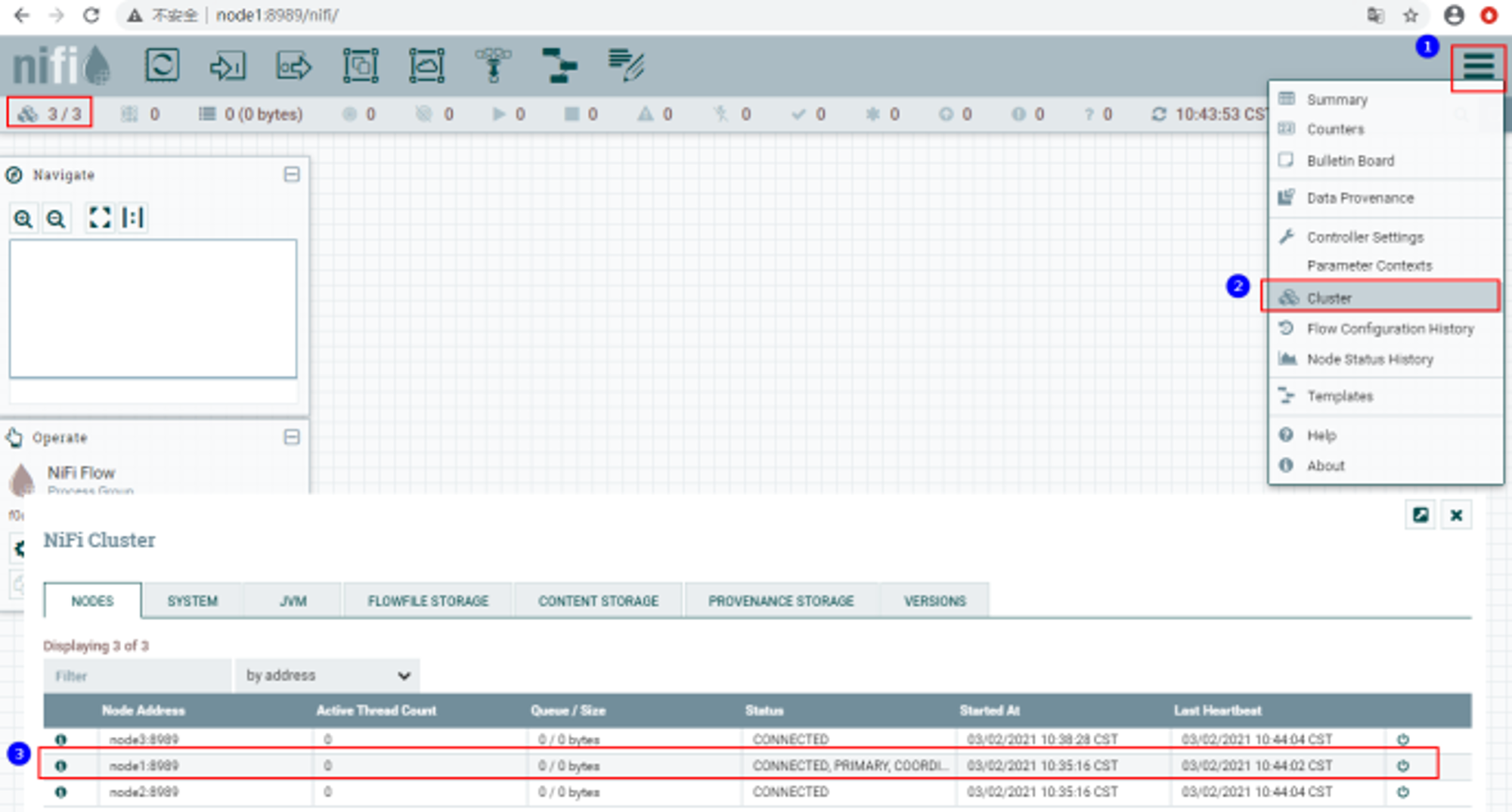Open the 'by address' filter dropdown

(327, 675)
